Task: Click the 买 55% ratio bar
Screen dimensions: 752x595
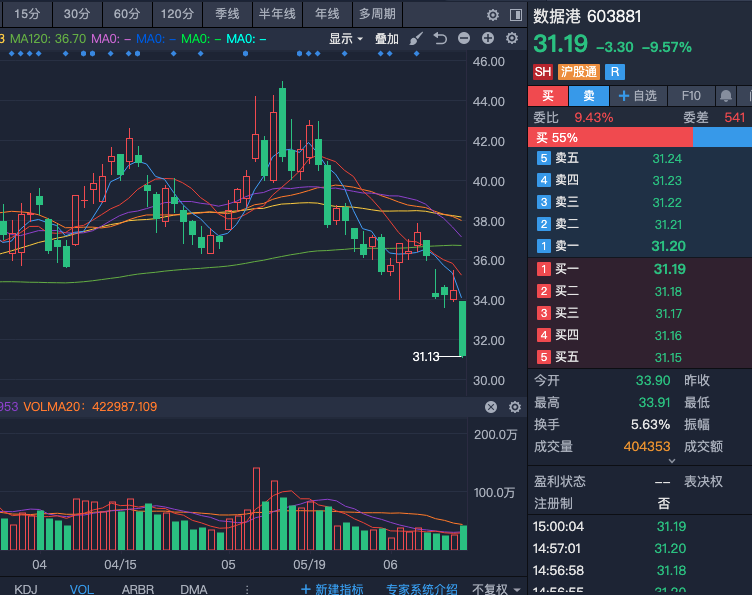Action: coord(610,138)
